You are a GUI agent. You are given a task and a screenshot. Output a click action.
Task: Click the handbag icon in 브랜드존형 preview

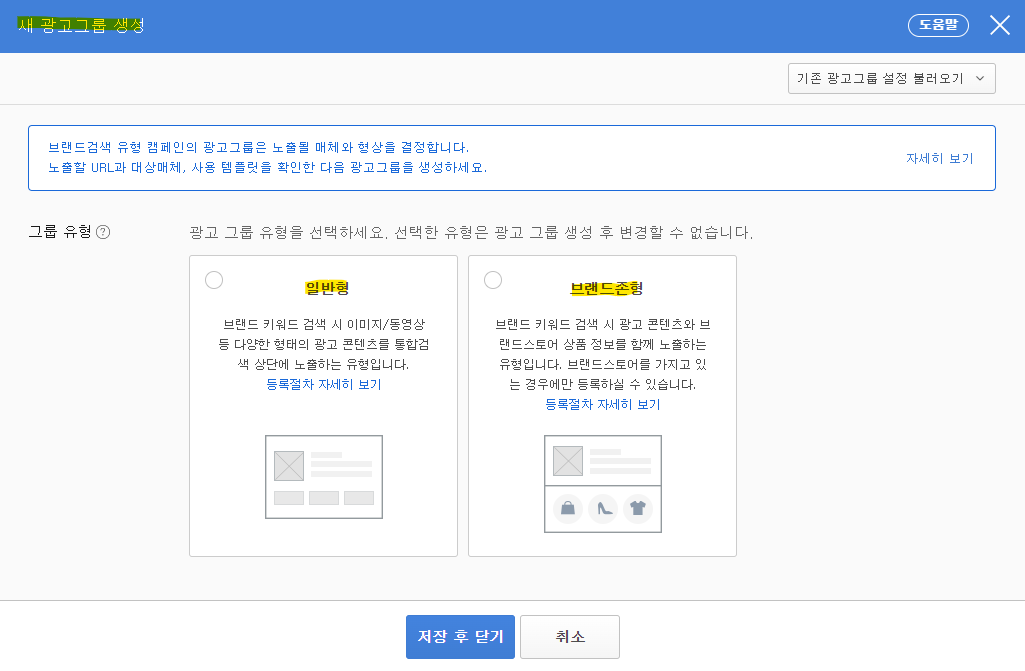click(x=568, y=509)
